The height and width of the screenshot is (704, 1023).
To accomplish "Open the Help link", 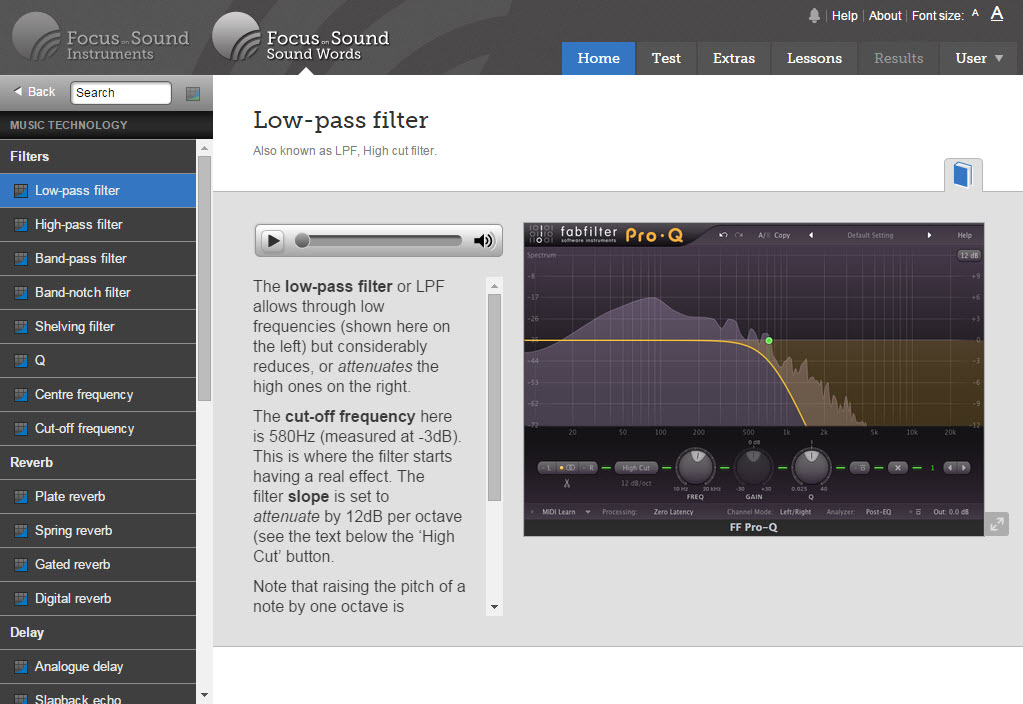I will point(844,16).
